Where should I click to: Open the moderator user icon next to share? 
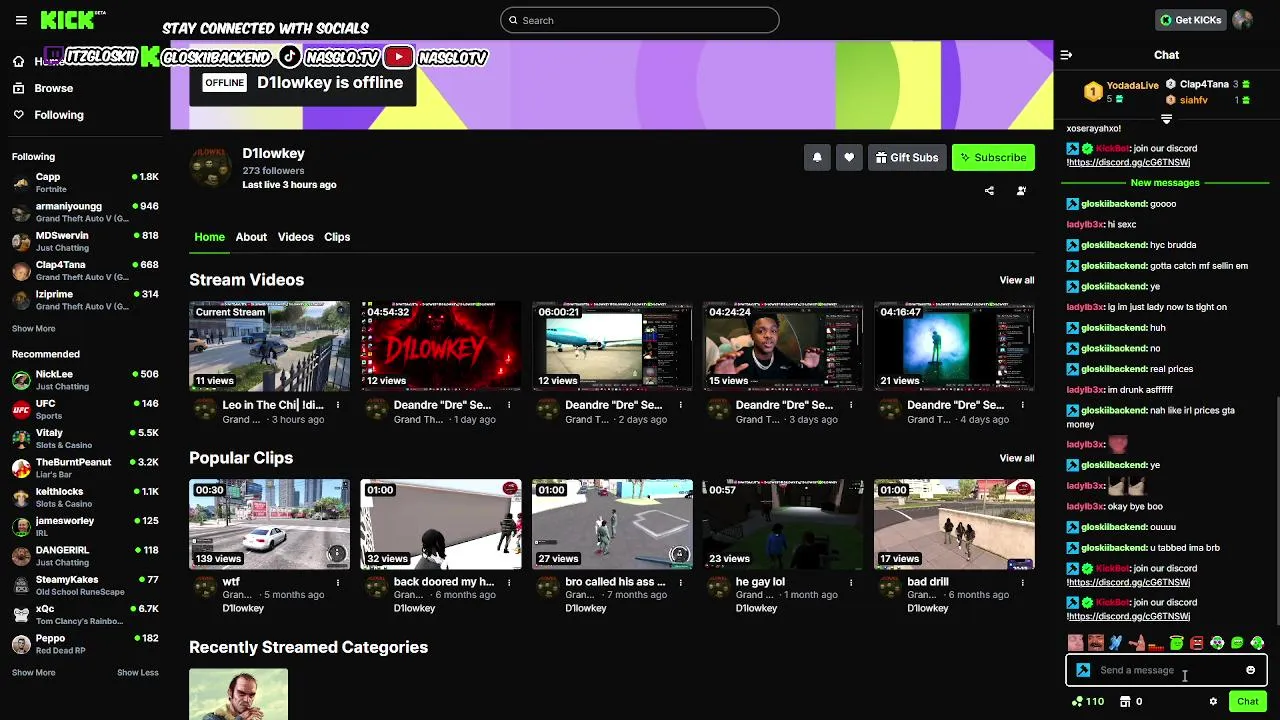pos(1021,190)
